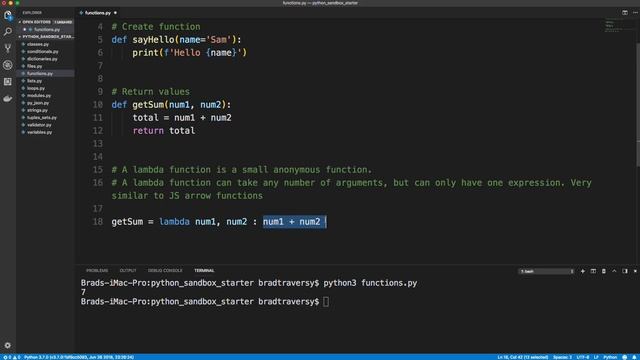This screenshot has width=640, height=360.
Task: Change the LF end-of-line sequence
Action: click(596, 357)
